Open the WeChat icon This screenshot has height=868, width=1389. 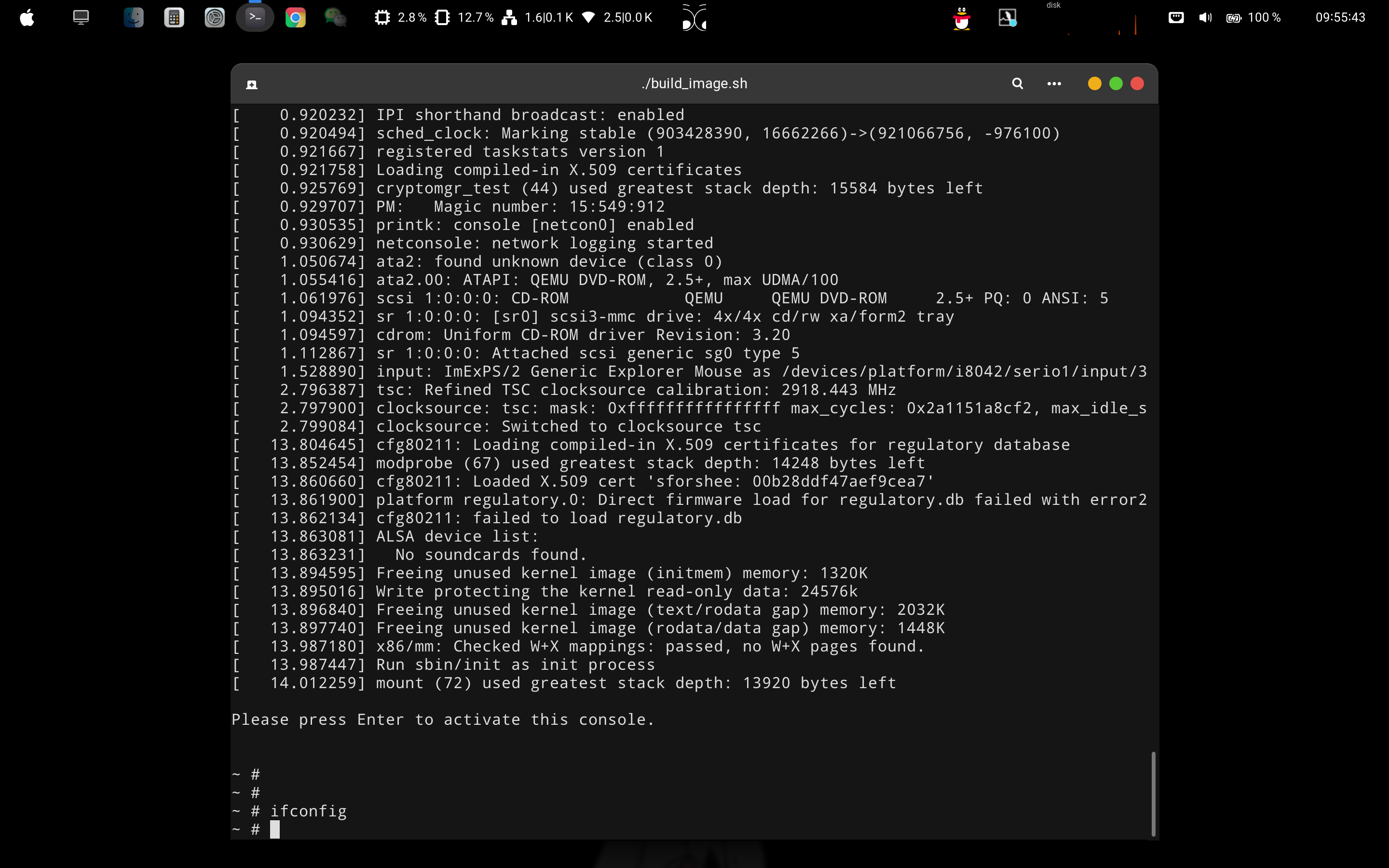click(x=336, y=18)
